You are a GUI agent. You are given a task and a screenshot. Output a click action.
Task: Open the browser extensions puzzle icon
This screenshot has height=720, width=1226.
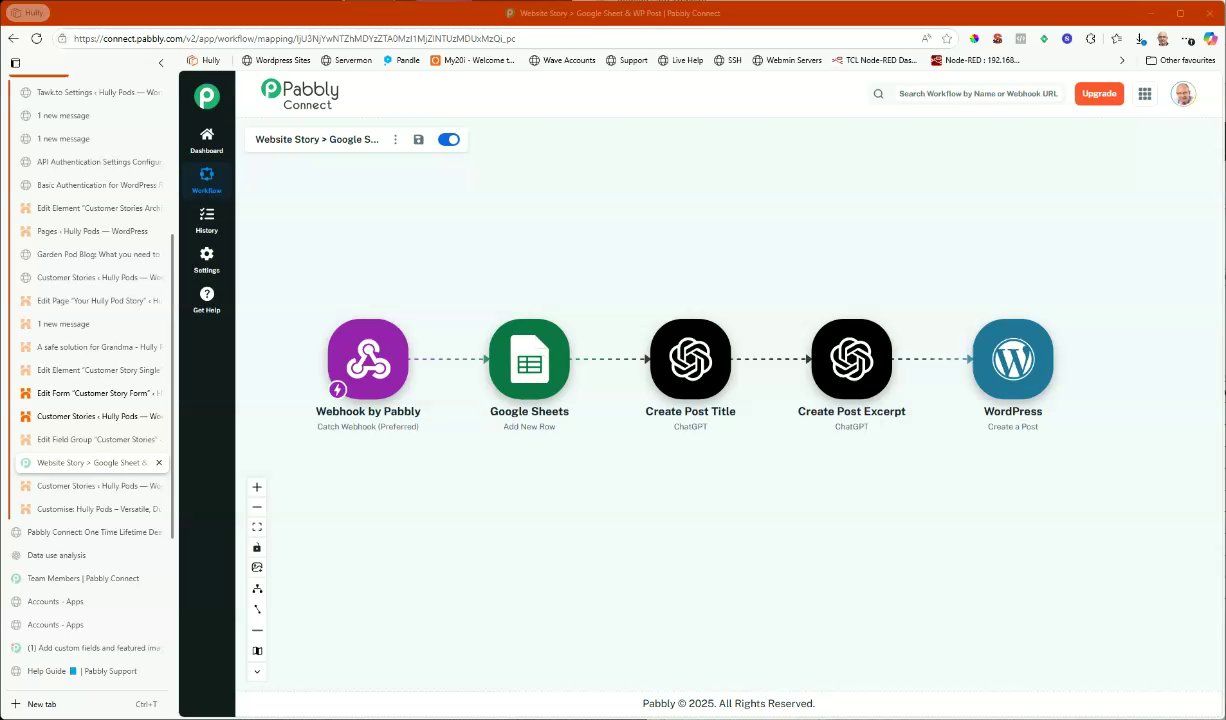(1090, 39)
